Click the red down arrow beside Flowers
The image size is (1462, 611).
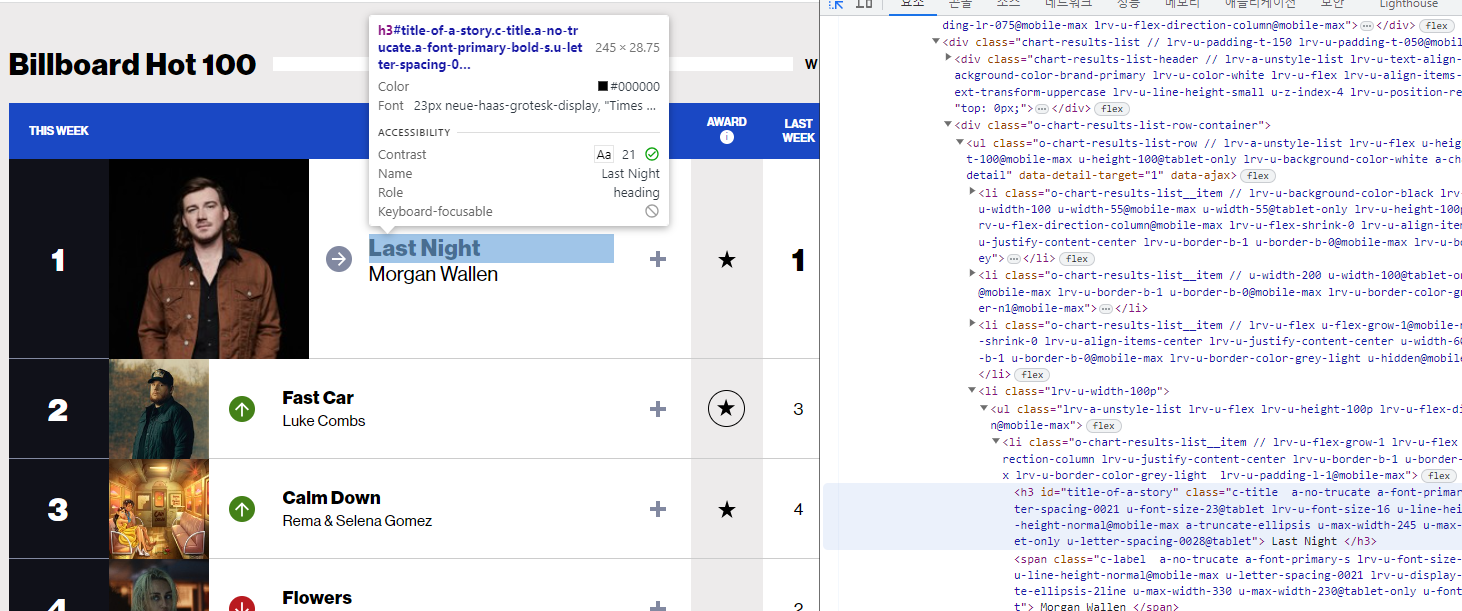242,605
